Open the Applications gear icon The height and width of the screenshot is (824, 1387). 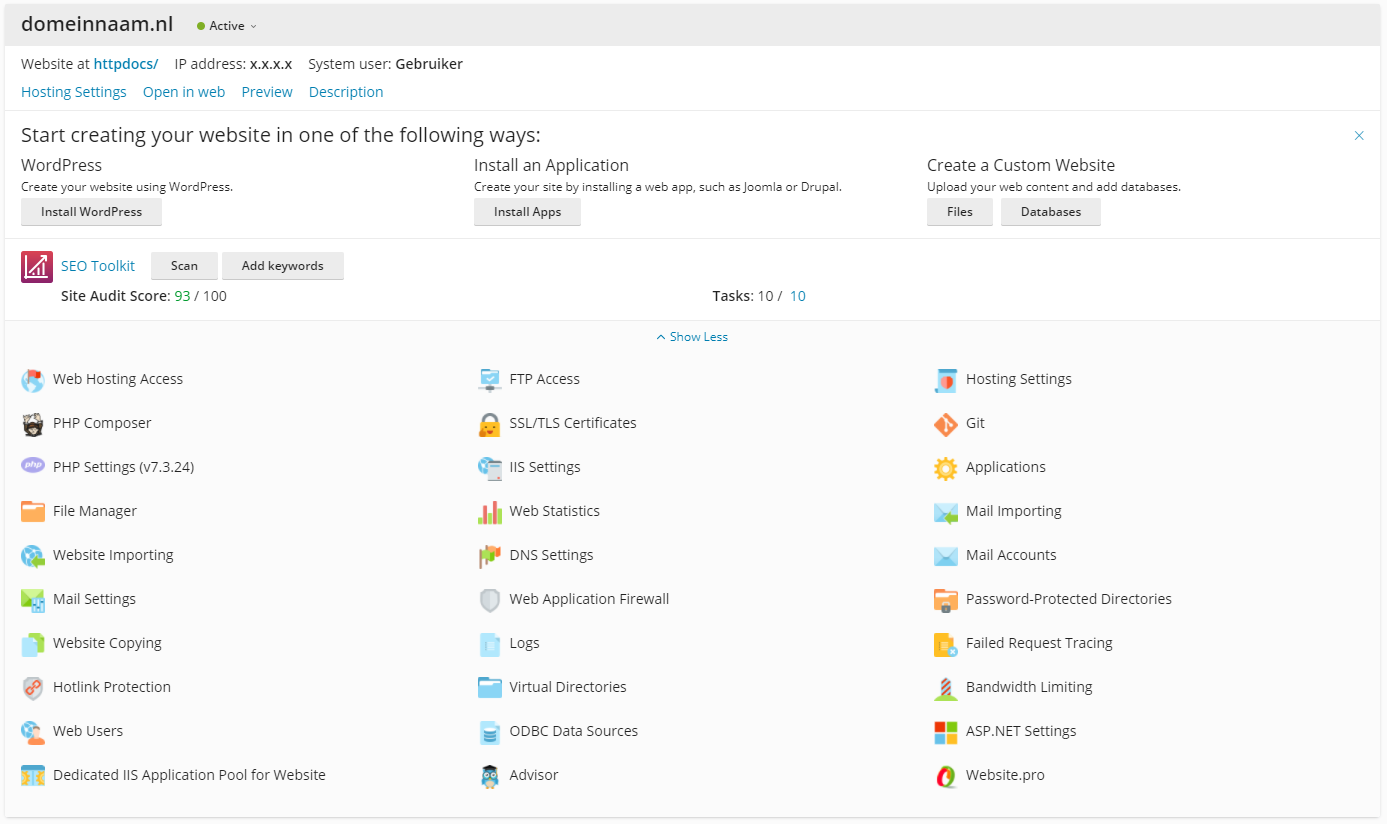945,468
